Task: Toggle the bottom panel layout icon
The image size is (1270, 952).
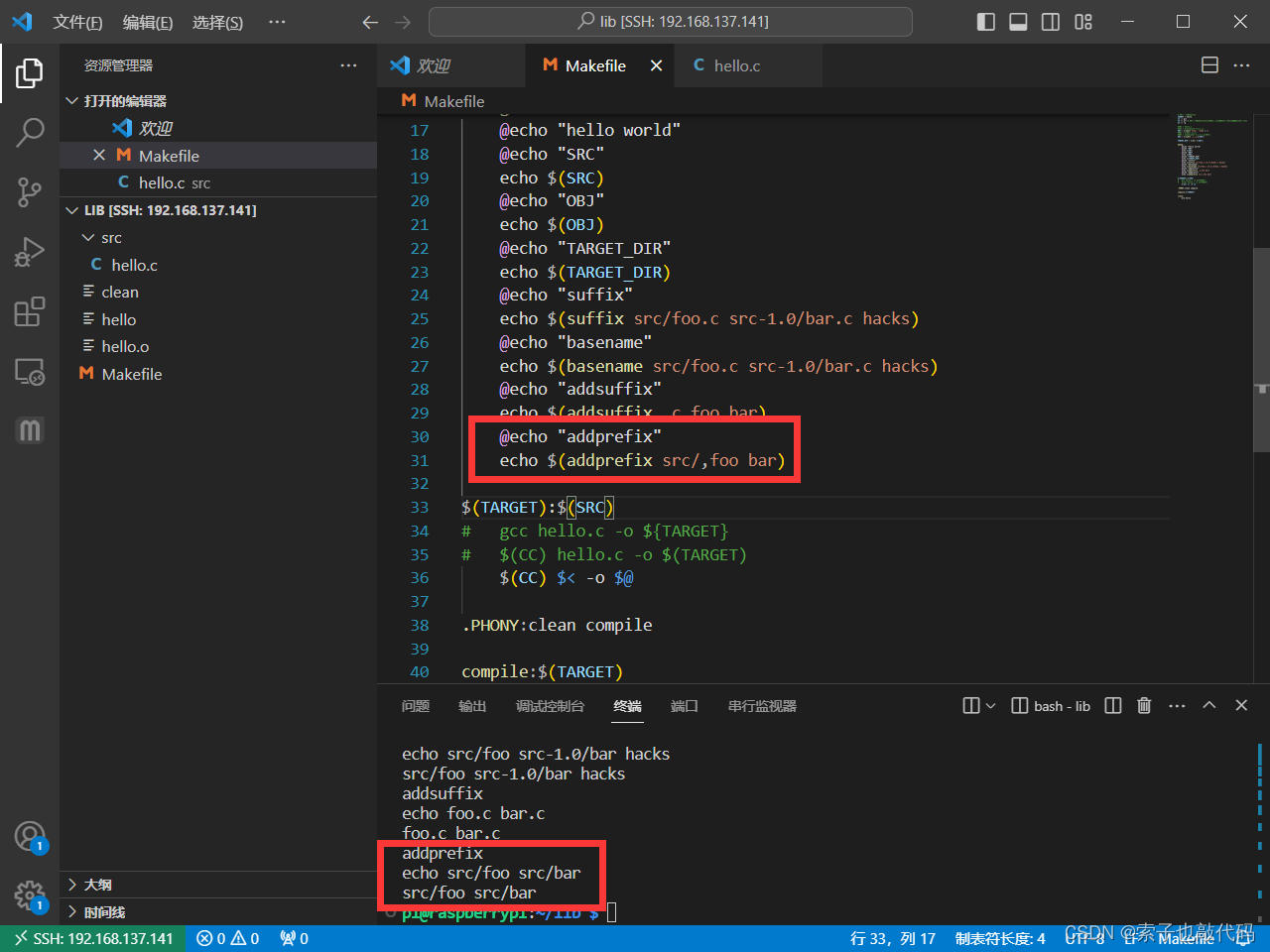Action: point(1018,22)
